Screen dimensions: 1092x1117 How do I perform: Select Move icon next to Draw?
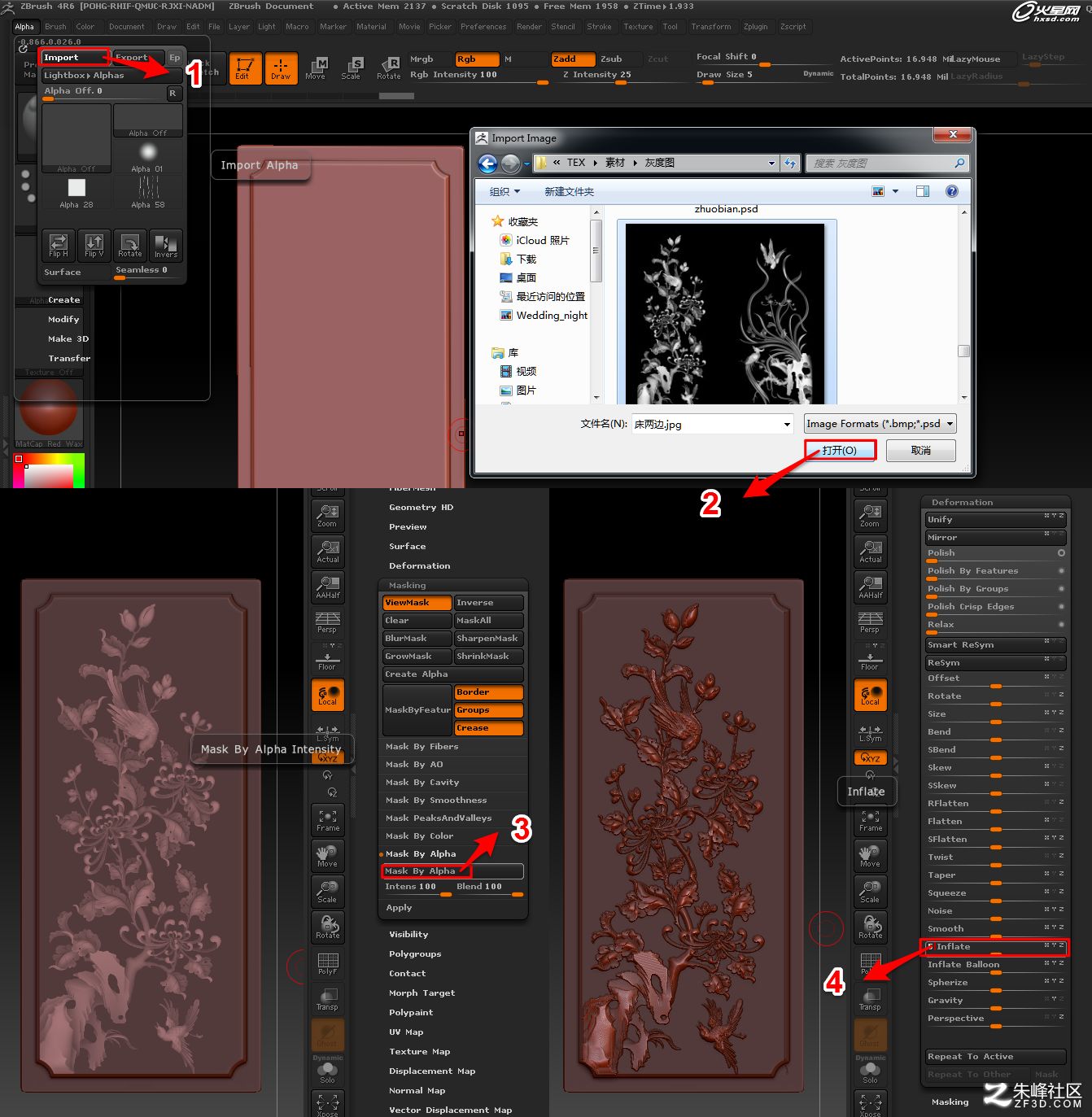316,68
